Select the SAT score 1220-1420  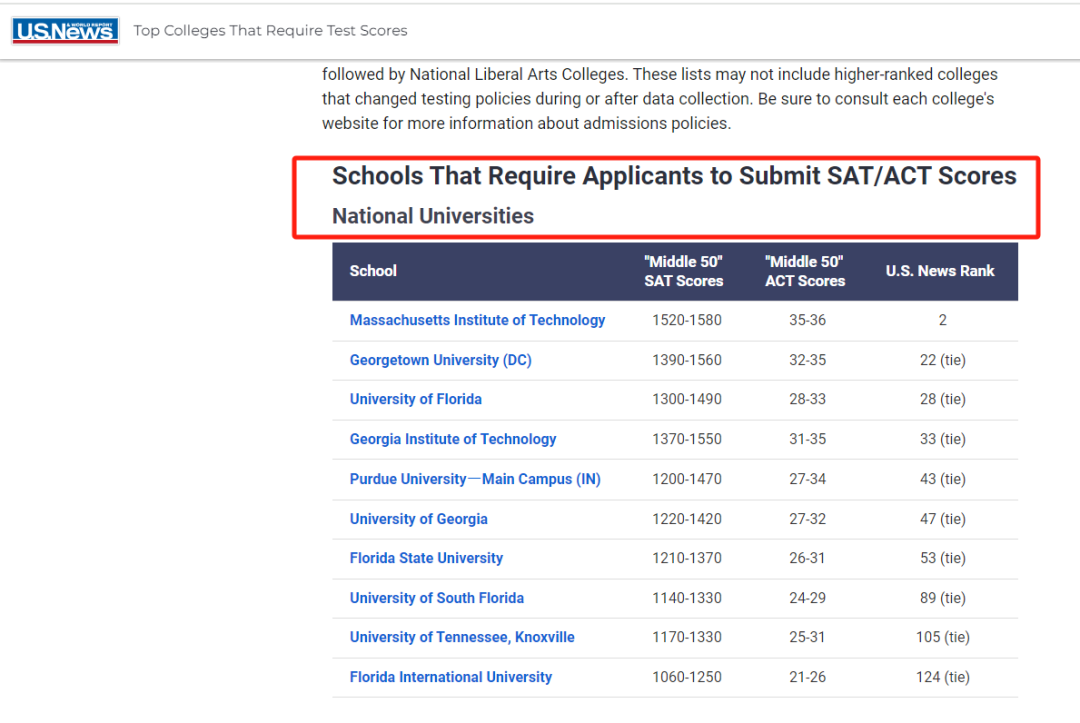click(687, 519)
